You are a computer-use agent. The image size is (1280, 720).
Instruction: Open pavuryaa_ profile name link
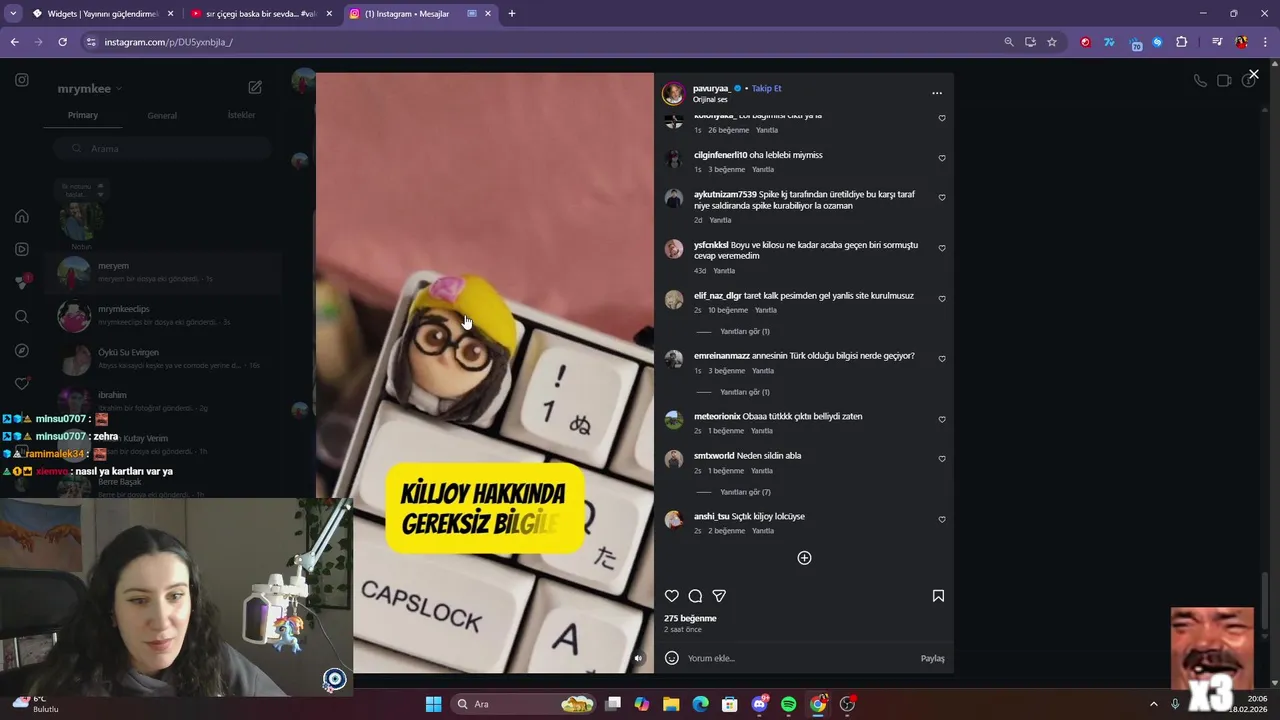tap(712, 88)
